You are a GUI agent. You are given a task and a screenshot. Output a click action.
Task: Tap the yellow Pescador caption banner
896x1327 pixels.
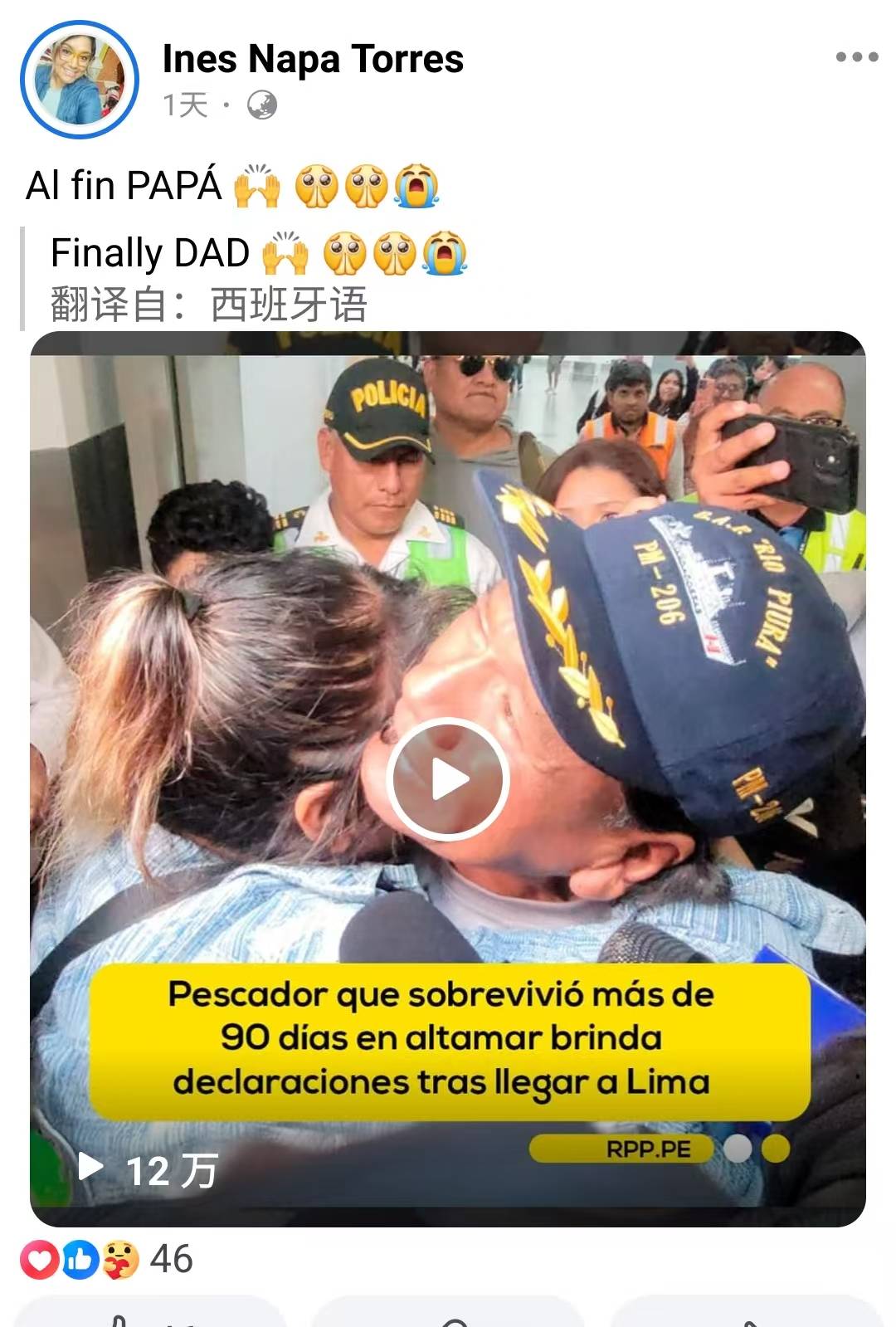point(449,1039)
